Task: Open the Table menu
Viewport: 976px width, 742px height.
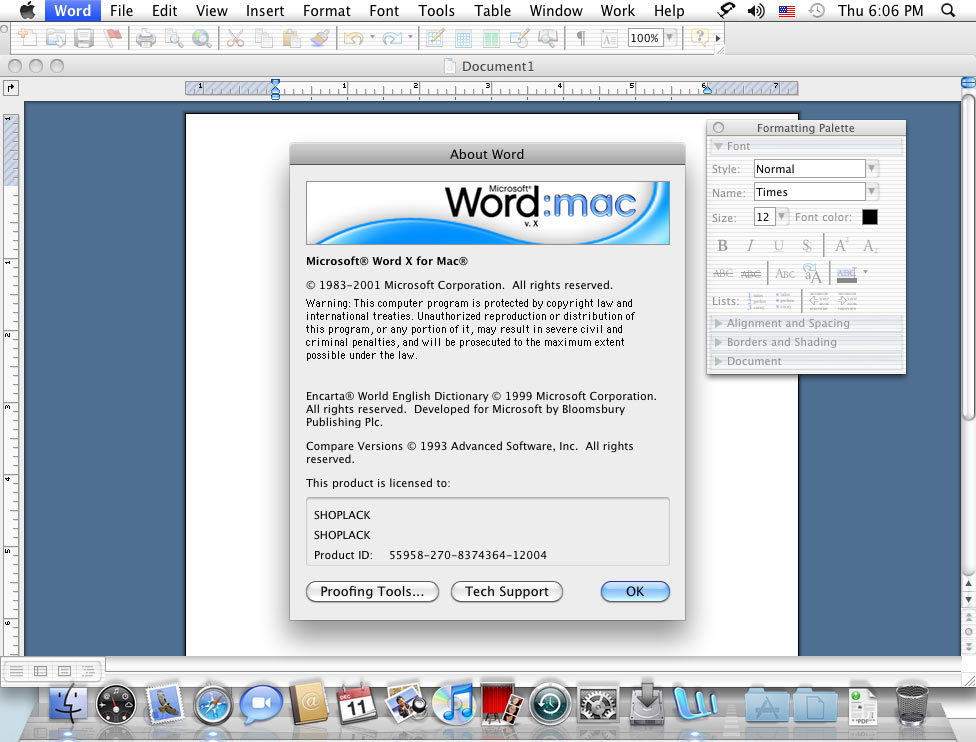Action: tap(493, 11)
